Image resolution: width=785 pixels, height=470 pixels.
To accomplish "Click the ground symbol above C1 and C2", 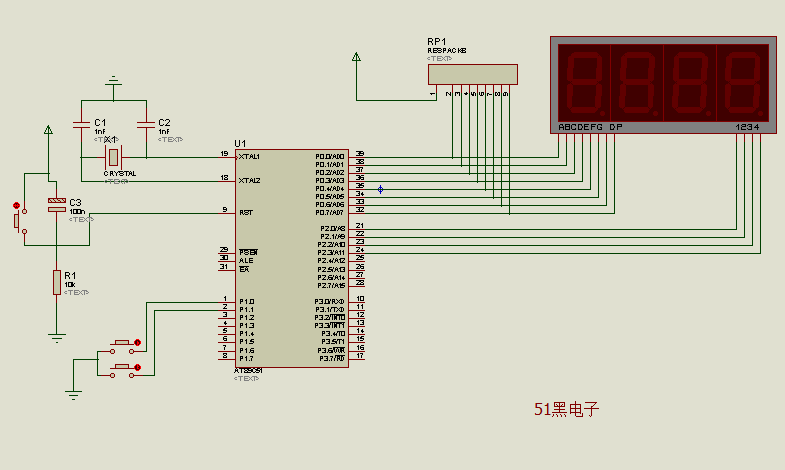I will pos(114,81).
